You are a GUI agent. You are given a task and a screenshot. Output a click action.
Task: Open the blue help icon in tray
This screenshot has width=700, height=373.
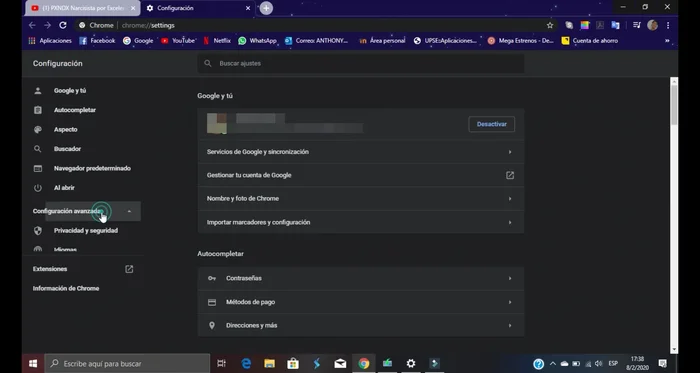click(539, 364)
